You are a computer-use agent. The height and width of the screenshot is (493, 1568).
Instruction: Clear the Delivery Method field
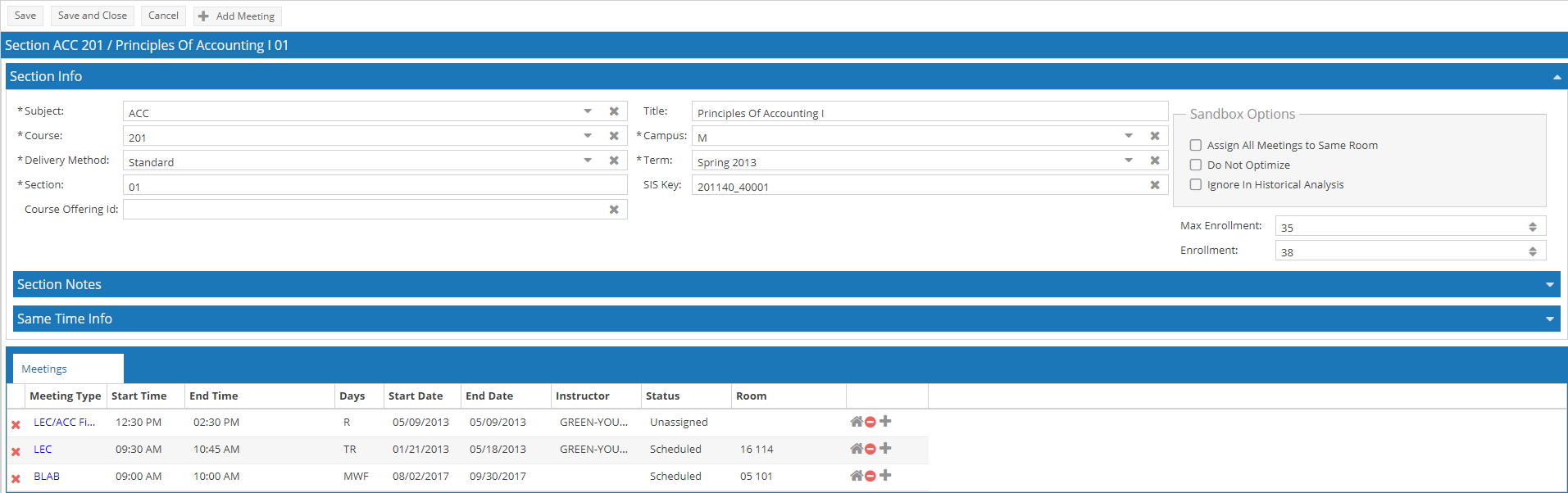pyautogui.click(x=614, y=161)
